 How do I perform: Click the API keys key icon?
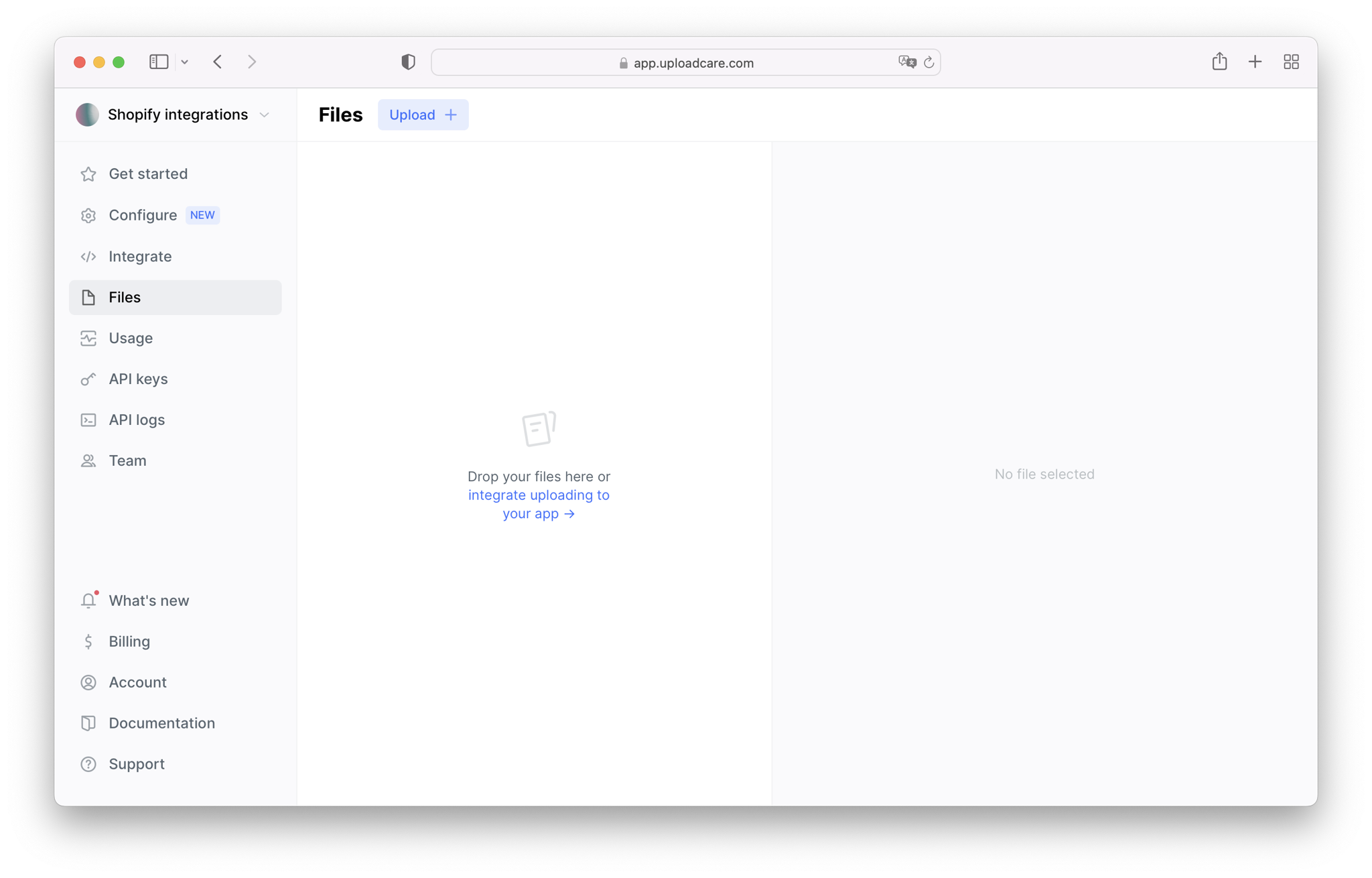(x=88, y=379)
